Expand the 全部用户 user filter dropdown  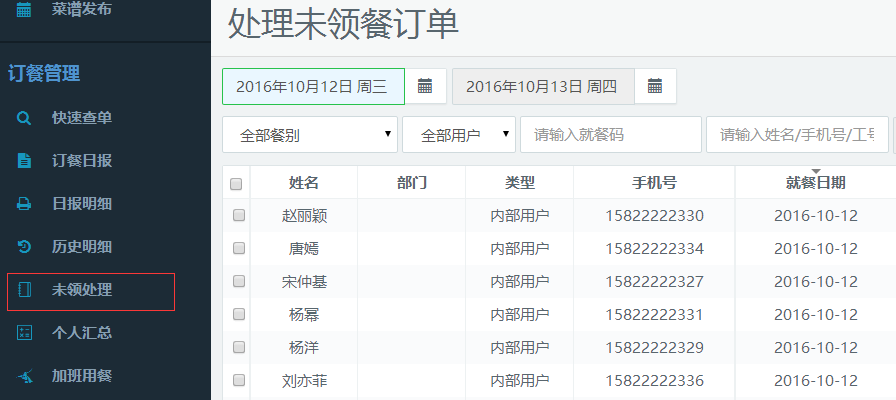458,135
